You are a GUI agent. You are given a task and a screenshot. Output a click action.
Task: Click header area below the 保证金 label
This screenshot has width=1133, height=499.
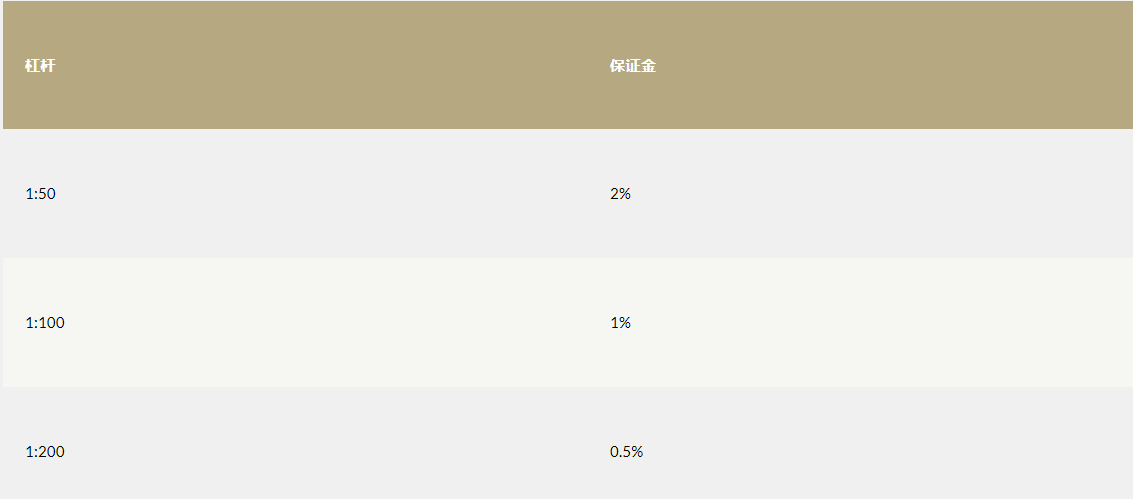pos(633,101)
